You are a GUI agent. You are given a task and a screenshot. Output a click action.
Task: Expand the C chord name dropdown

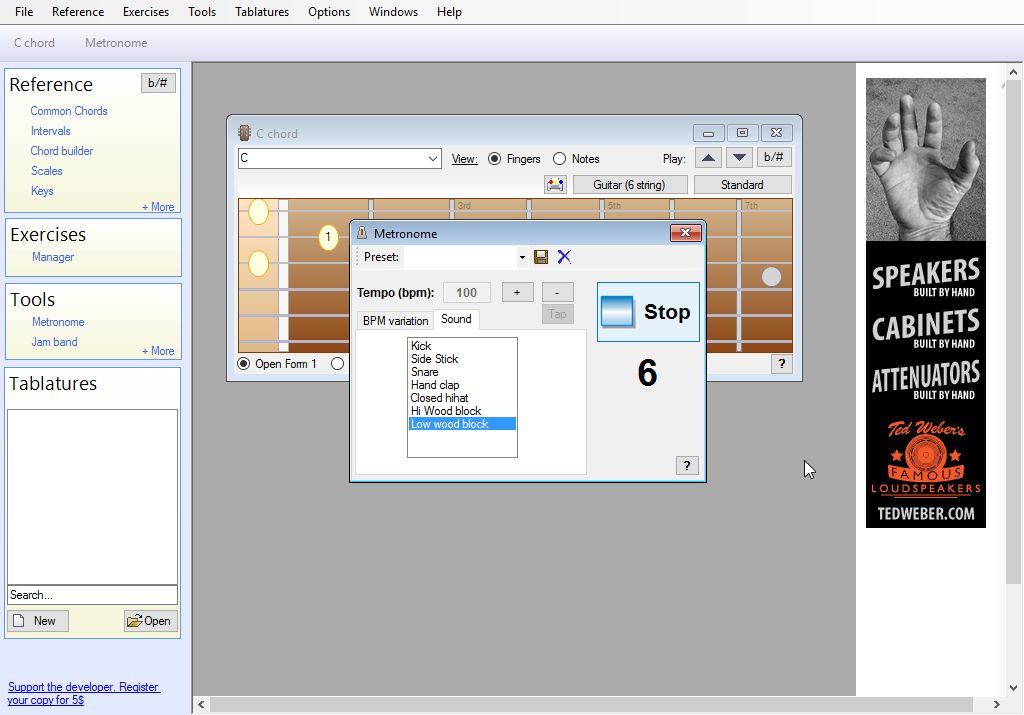pyautogui.click(x=432, y=159)
